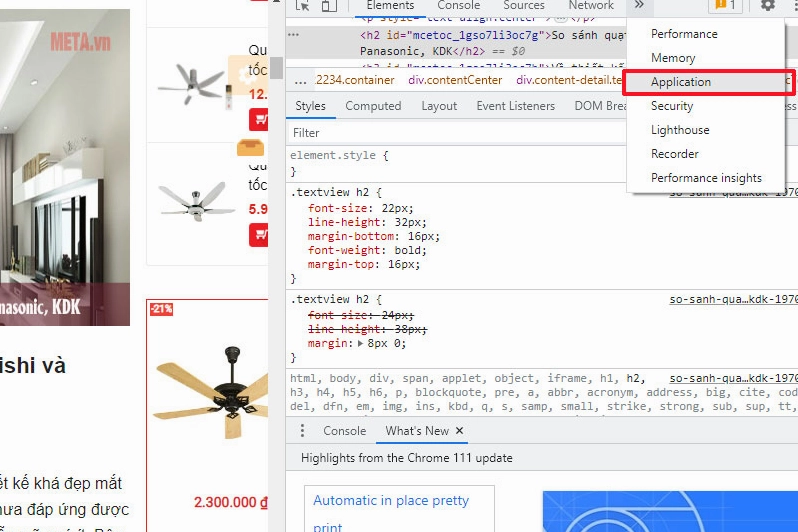Click breadcrumb ellipsis before 2234.container
798x532 pixels.
coord(300,80)
